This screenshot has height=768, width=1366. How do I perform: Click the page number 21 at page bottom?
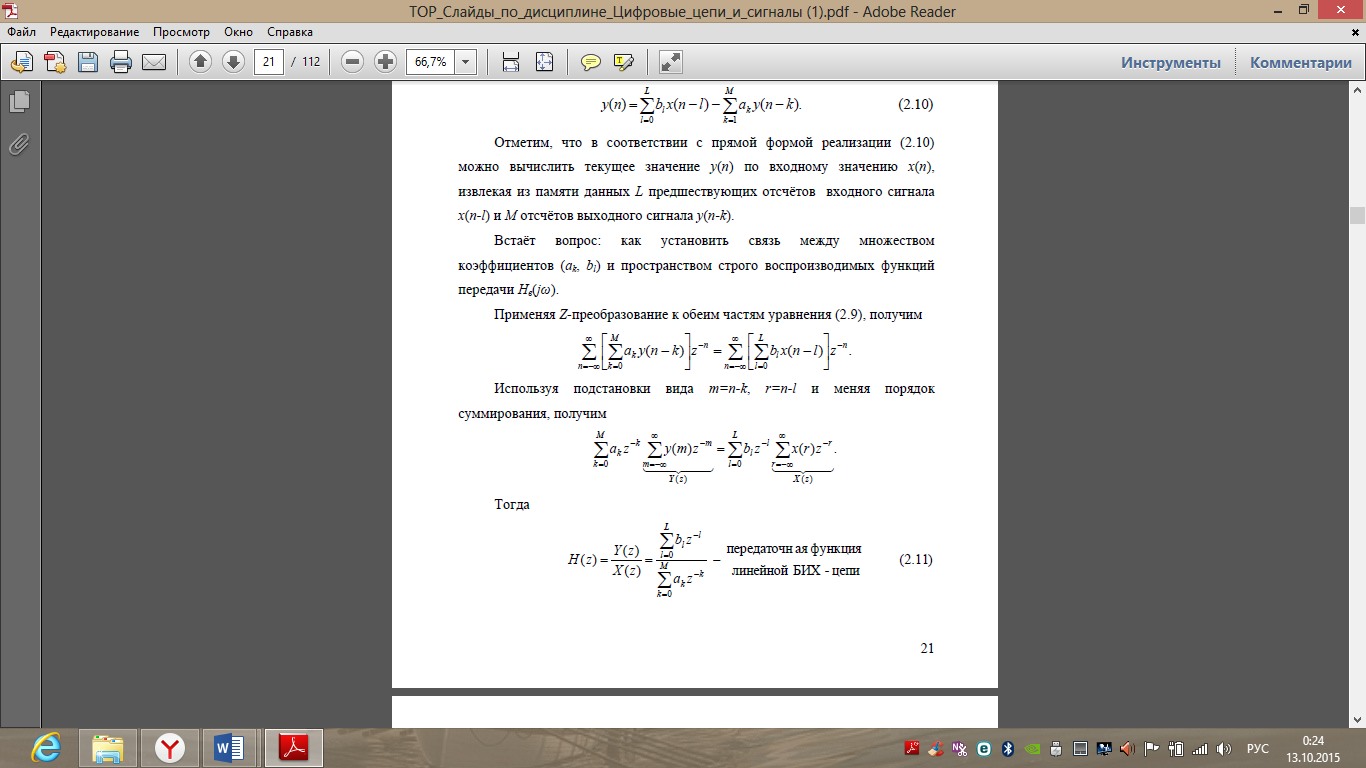click(x=926, y=648)
